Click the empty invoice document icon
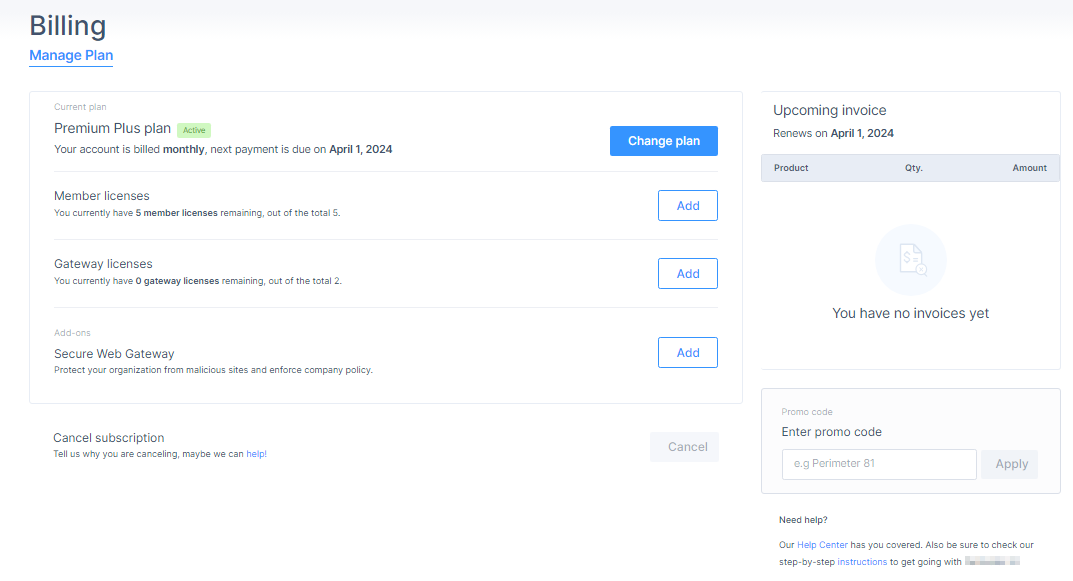 (910, 259)
